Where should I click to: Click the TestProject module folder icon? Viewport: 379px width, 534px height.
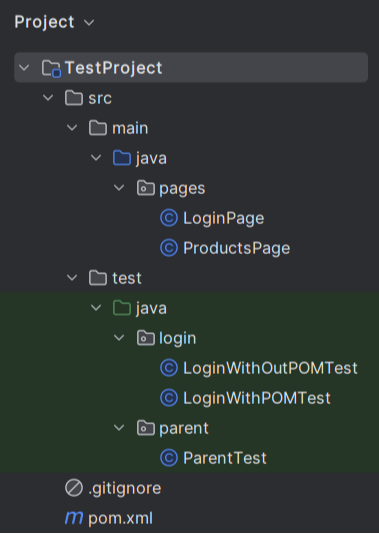coord(51,68)
